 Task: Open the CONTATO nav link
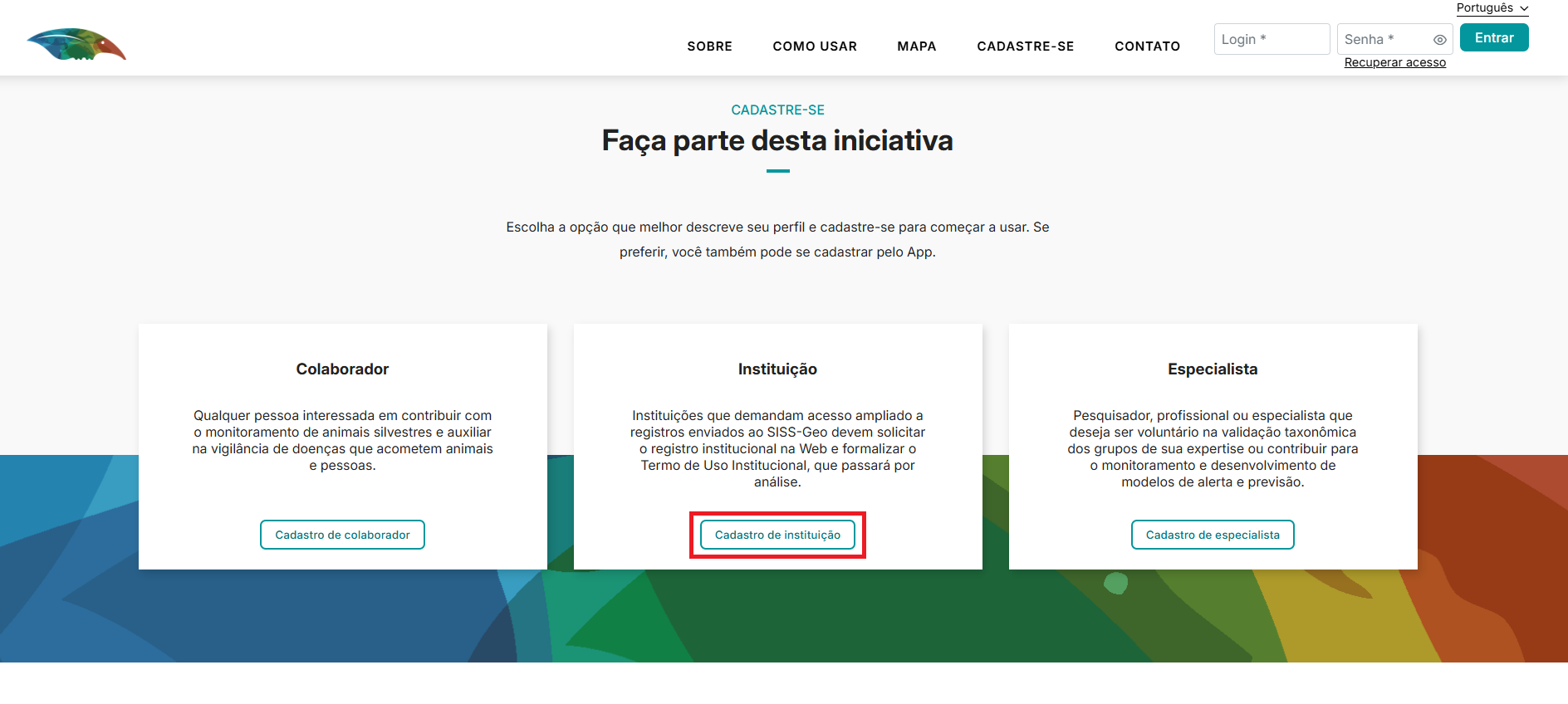(x=1147, y=46)
